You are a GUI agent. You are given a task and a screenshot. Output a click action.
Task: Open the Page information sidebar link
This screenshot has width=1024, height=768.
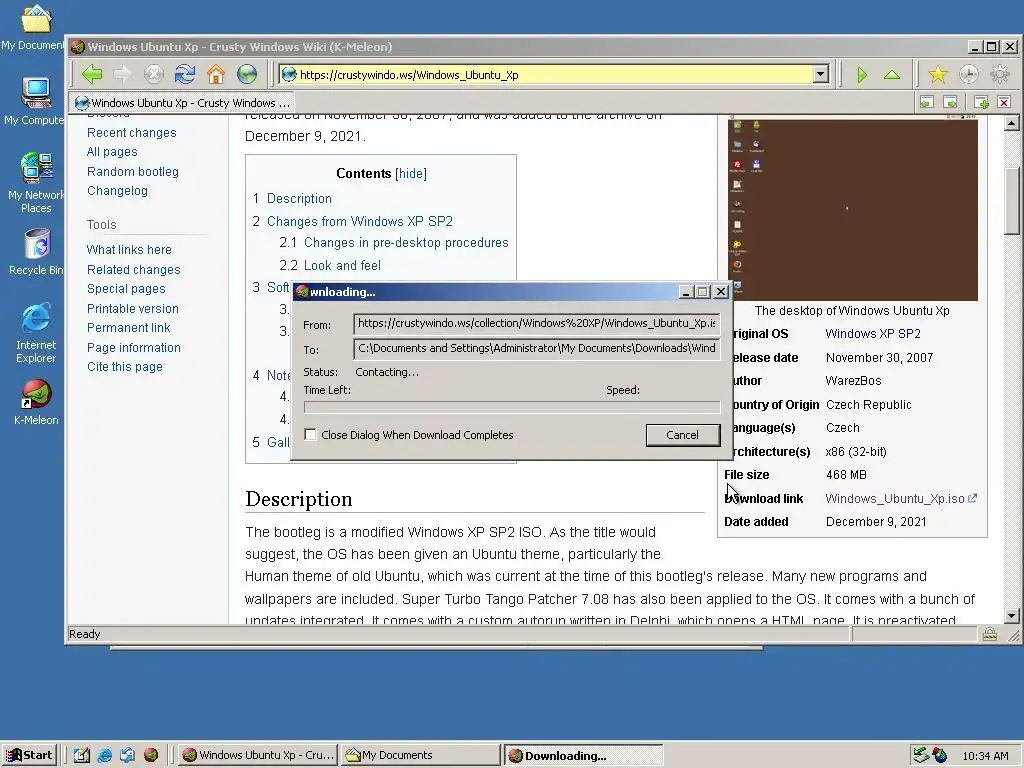(134, 347)
